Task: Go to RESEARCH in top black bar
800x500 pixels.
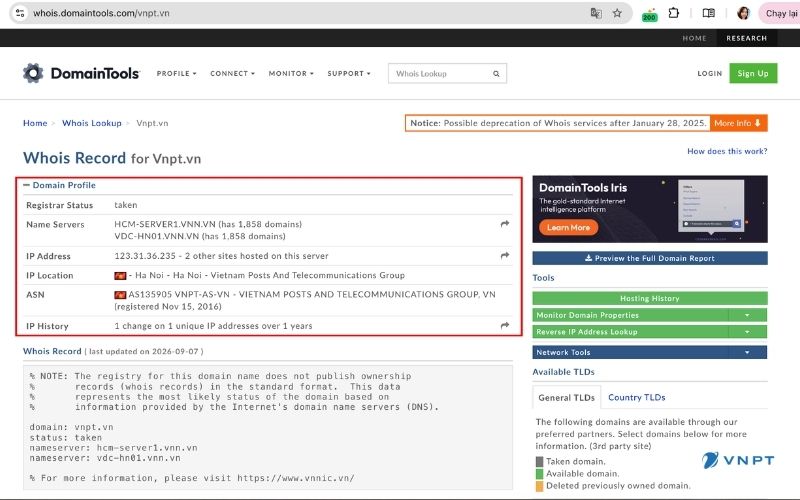Action: click(746, 38)
